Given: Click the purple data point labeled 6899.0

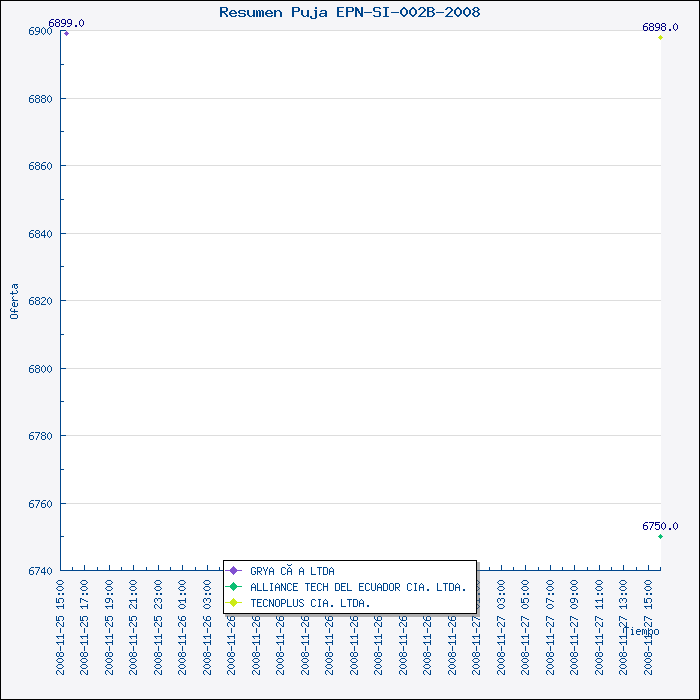Looking at the screenshot, I should click(66, 33).
